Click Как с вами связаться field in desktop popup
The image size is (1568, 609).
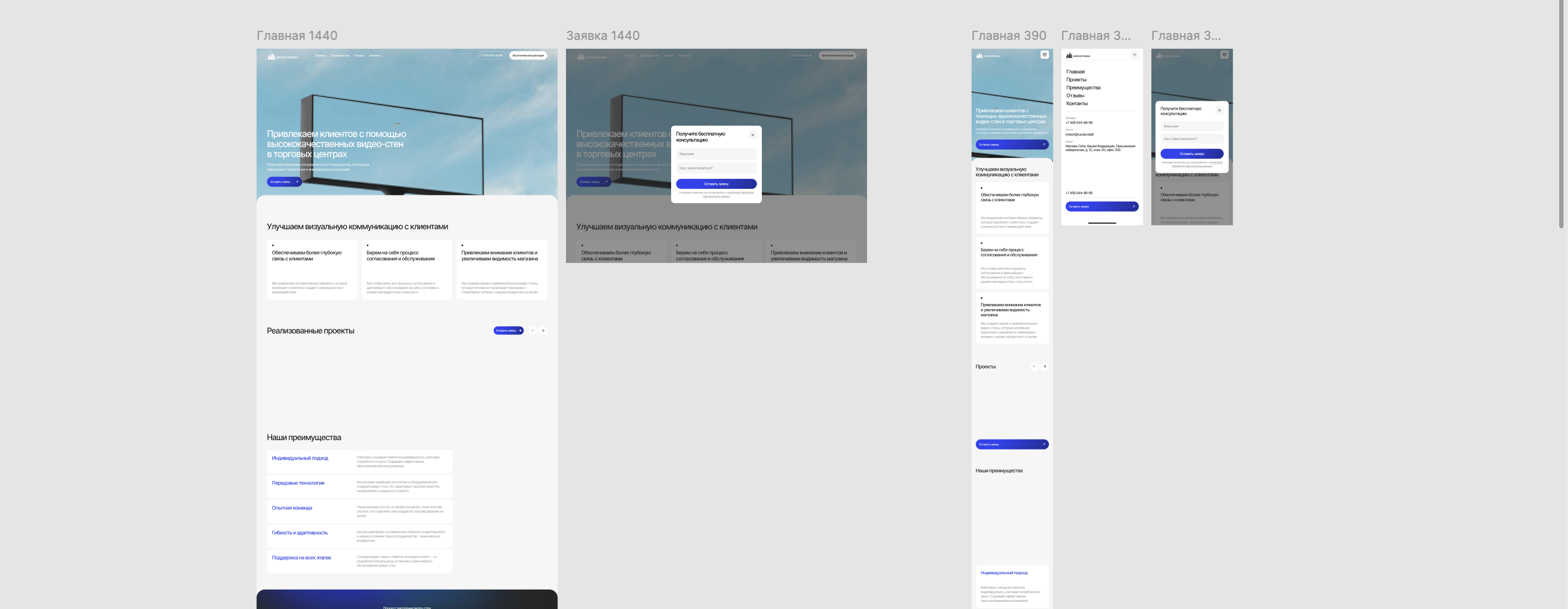(x=716, y=168)
